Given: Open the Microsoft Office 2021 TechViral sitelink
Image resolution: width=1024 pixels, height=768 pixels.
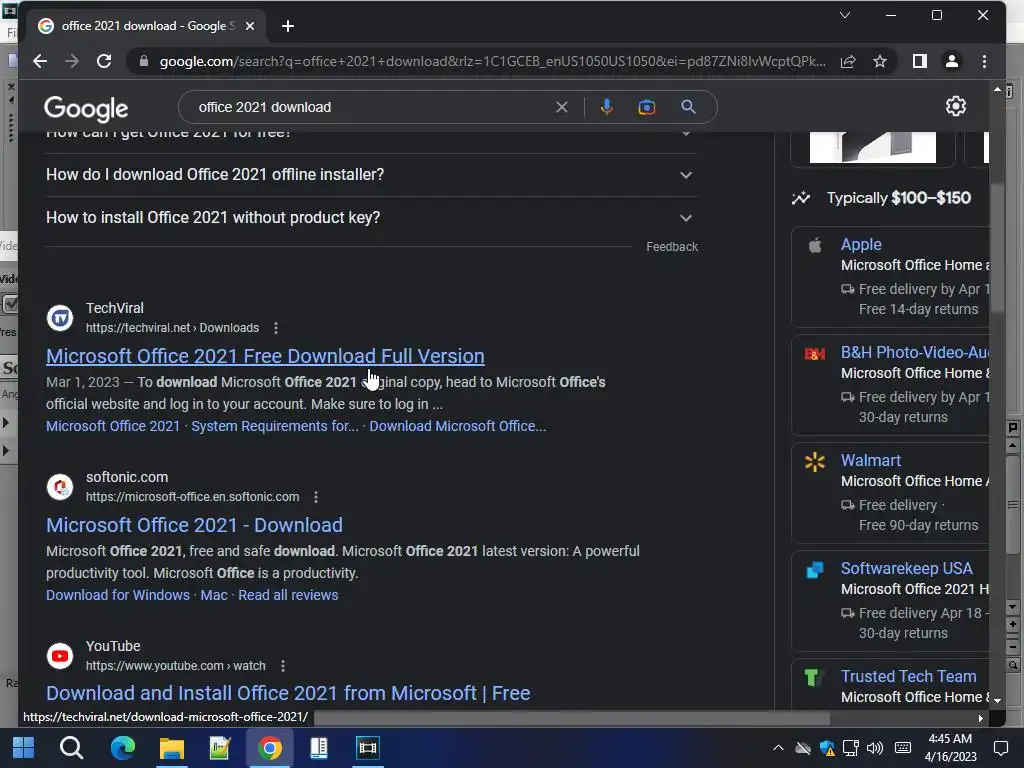Looking at the screenshot, I should [x=113, y=426].
